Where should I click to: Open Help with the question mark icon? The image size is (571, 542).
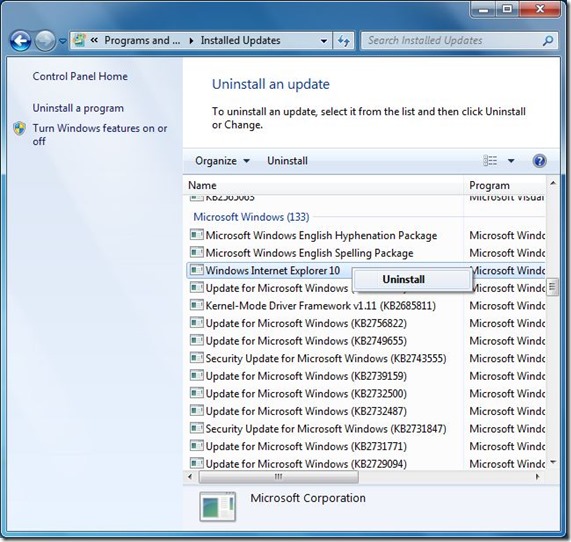539,161
